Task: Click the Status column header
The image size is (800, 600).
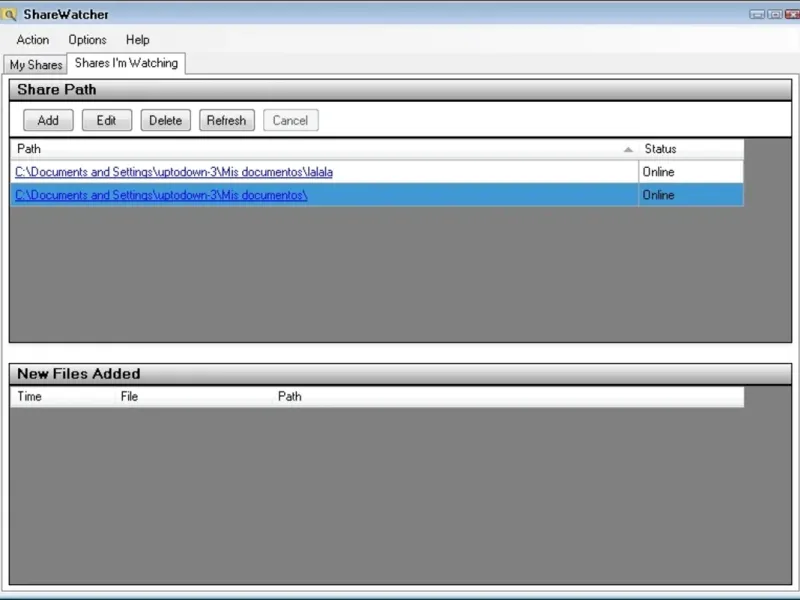Action: 691,149
